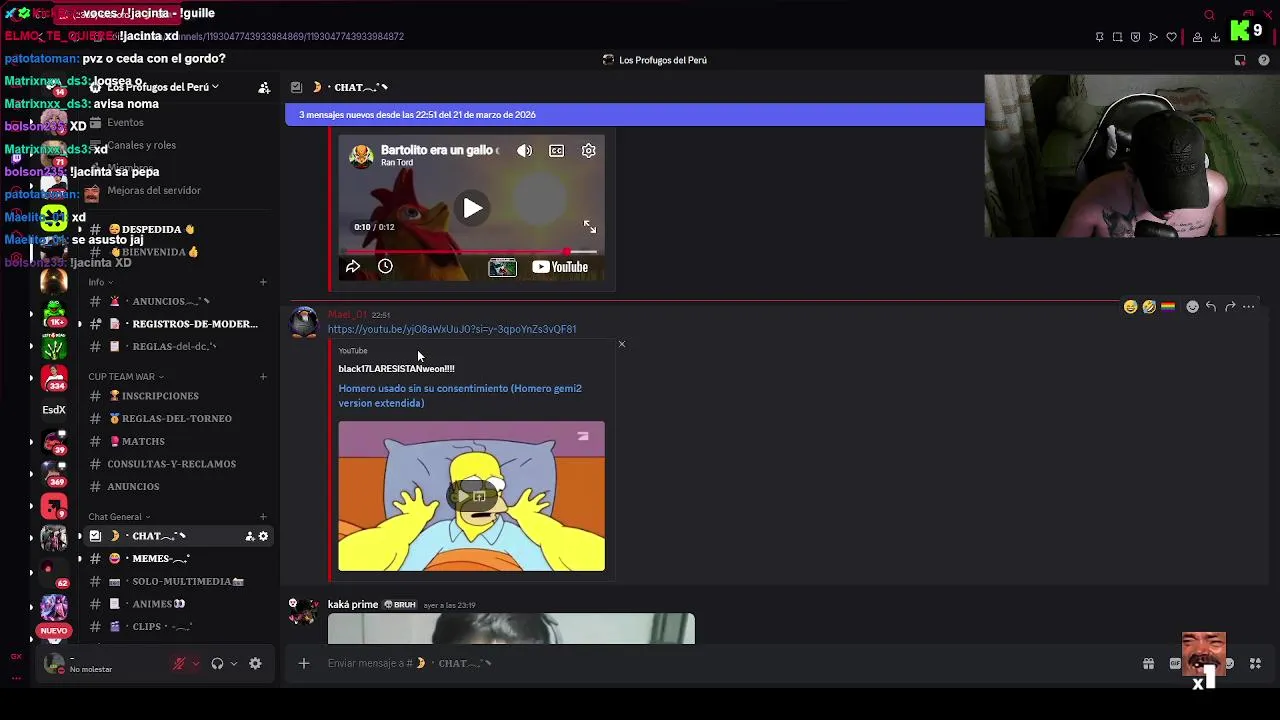Open Eventos in the server sidebar

[176, 122]
